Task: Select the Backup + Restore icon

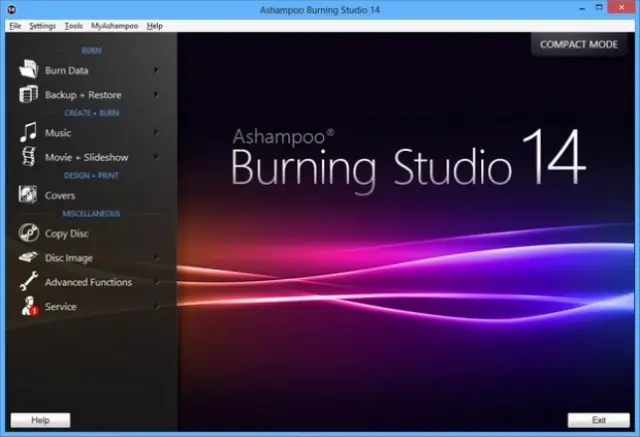Action: coord(27,94)
